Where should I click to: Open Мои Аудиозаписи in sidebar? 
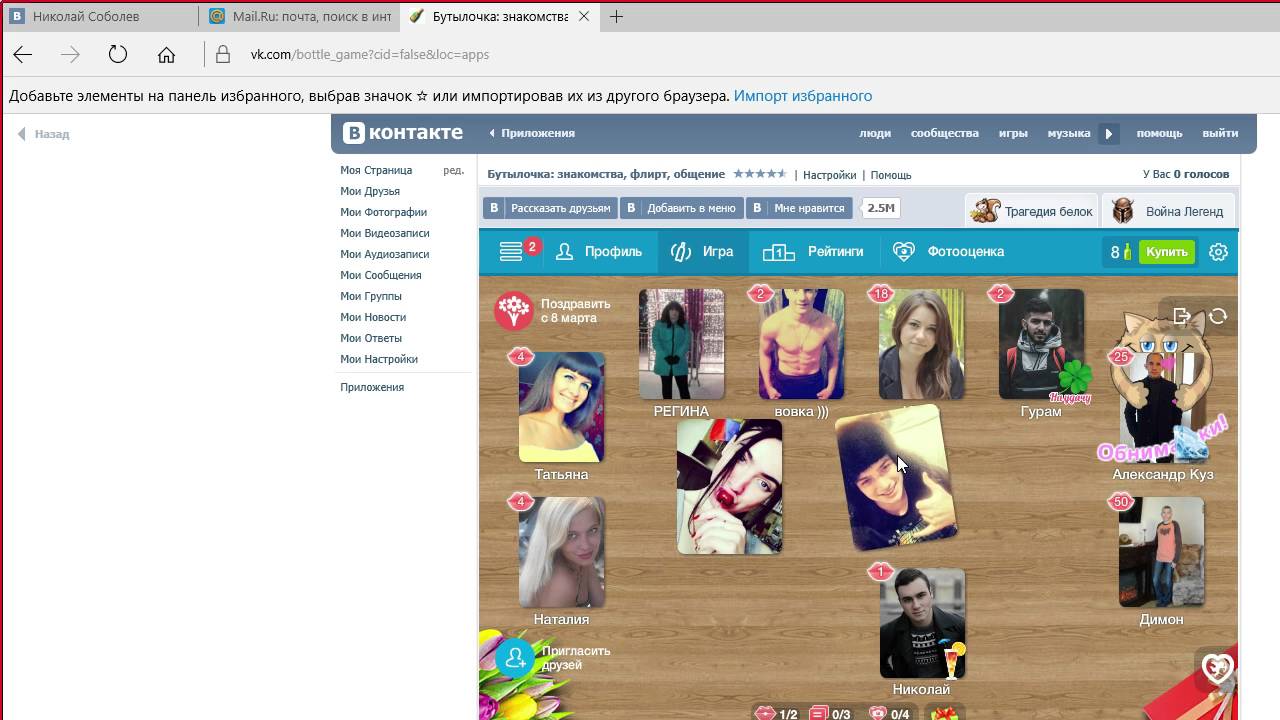[385, 254]
